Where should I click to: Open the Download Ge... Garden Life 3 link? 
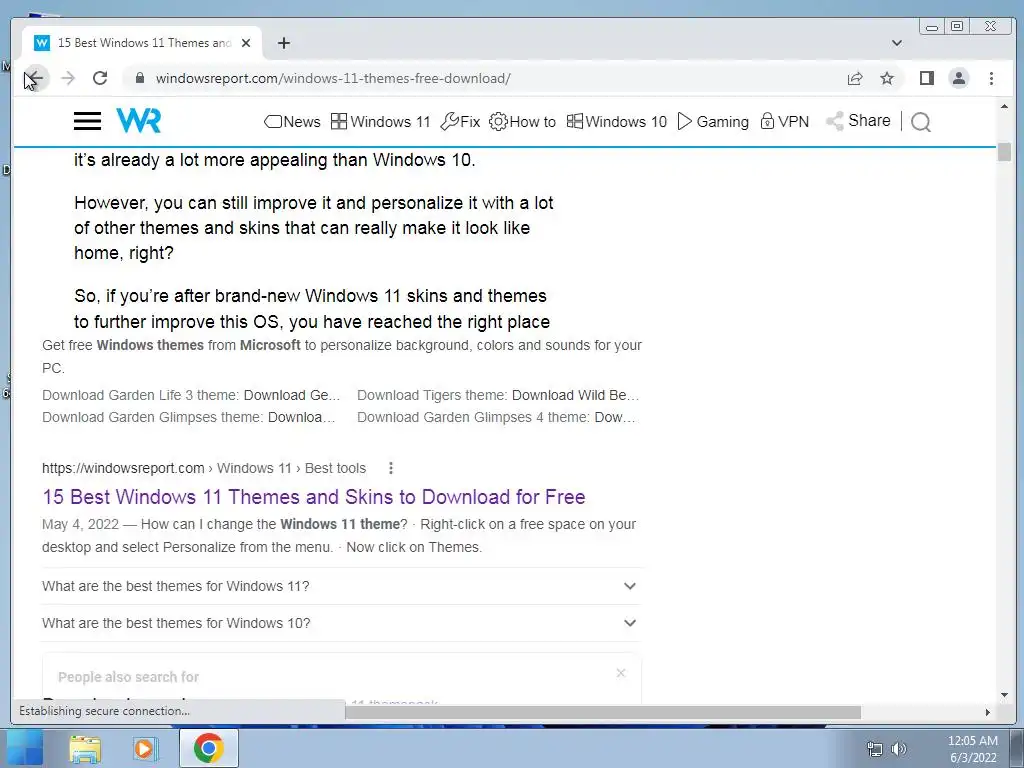pos(292,395)
